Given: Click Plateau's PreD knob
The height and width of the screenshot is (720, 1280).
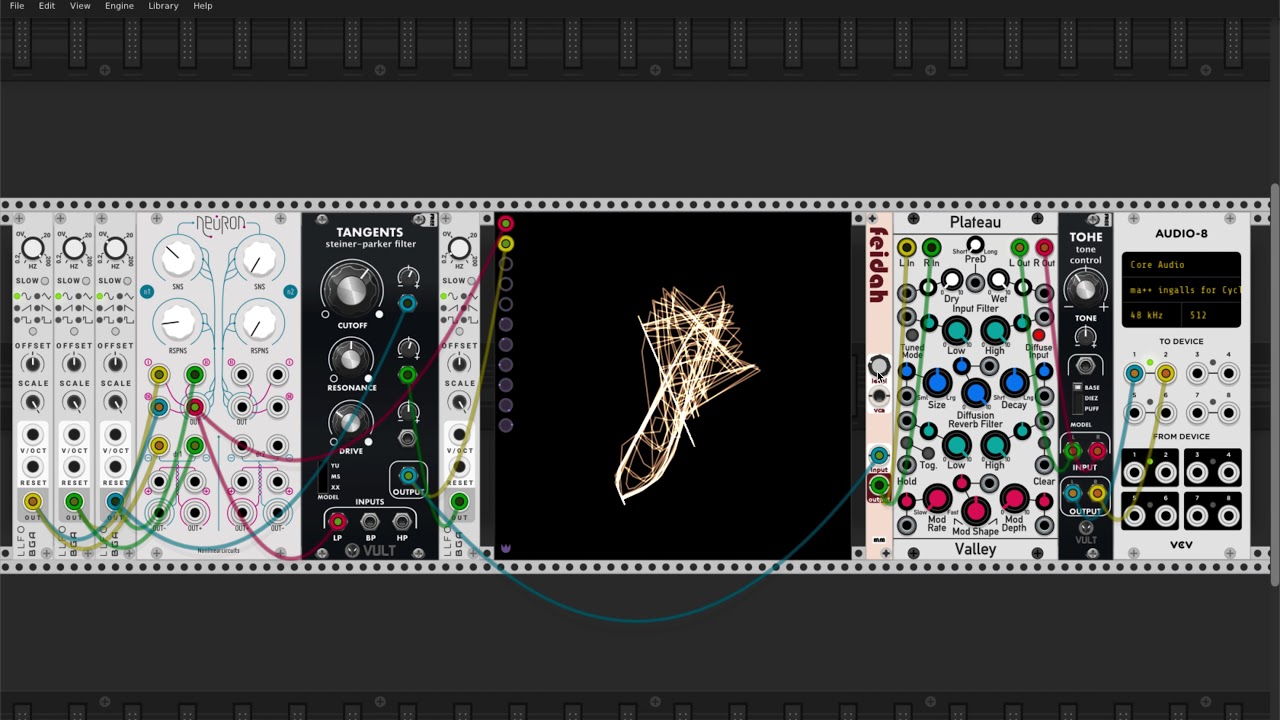Looking at the screenshot, I should coord(975,245).
